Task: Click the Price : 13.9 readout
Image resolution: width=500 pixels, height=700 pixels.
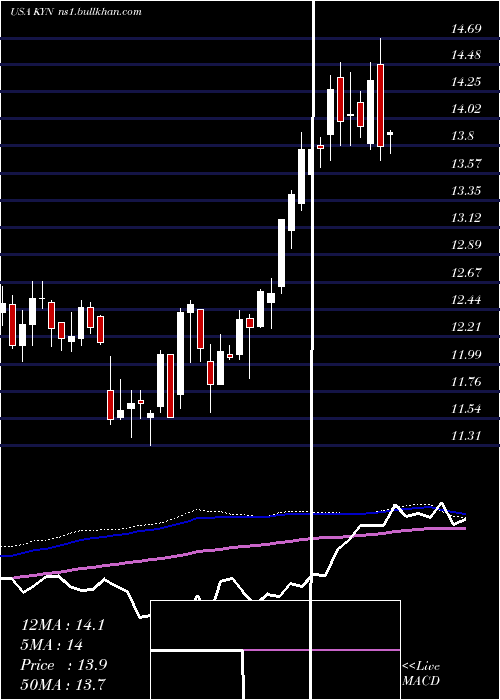Action: pos(64,665)
